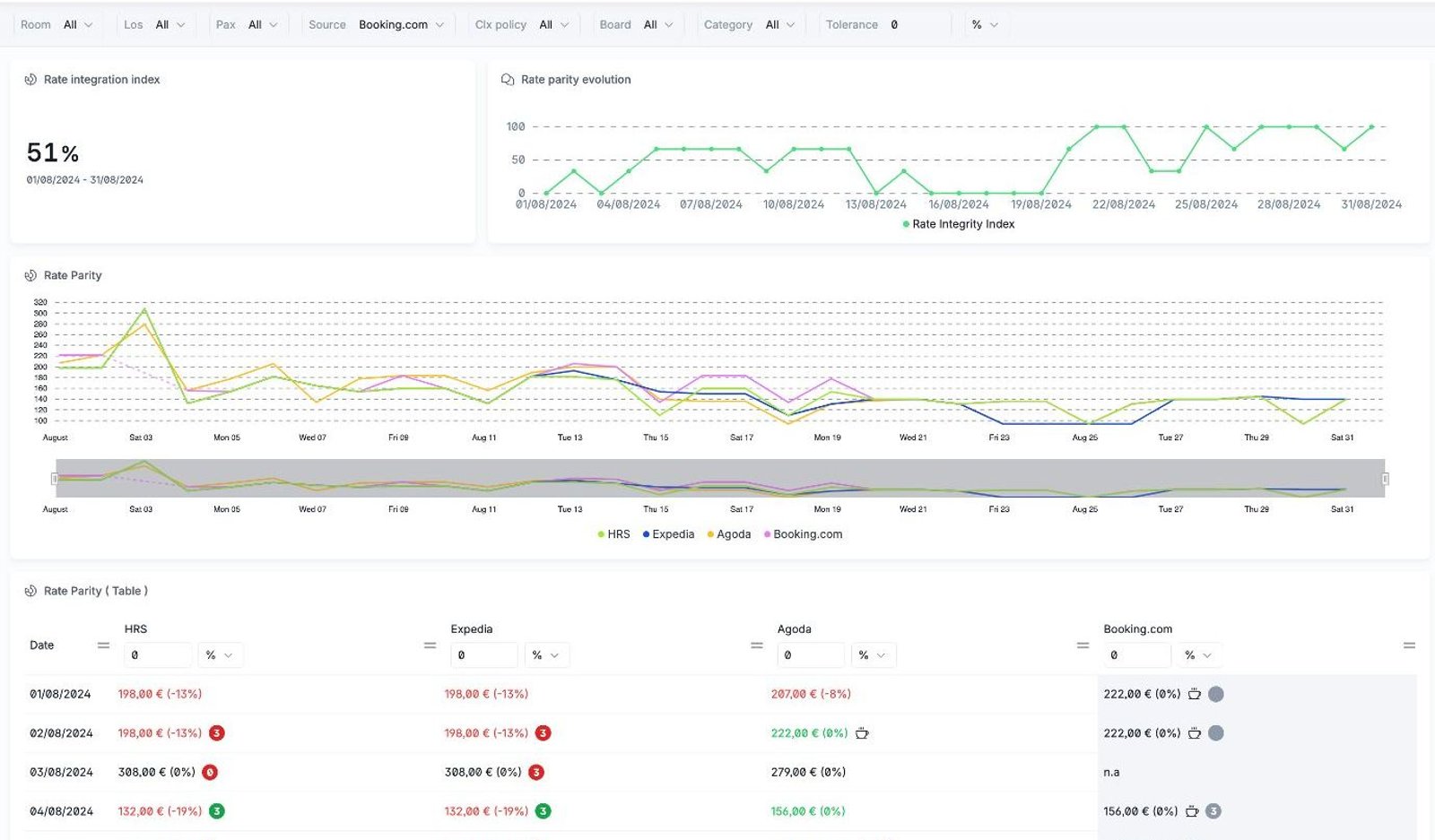Edit the Booking.com tolerance input
This screenshot has width=1435, height=840.
coord(1137,655)
